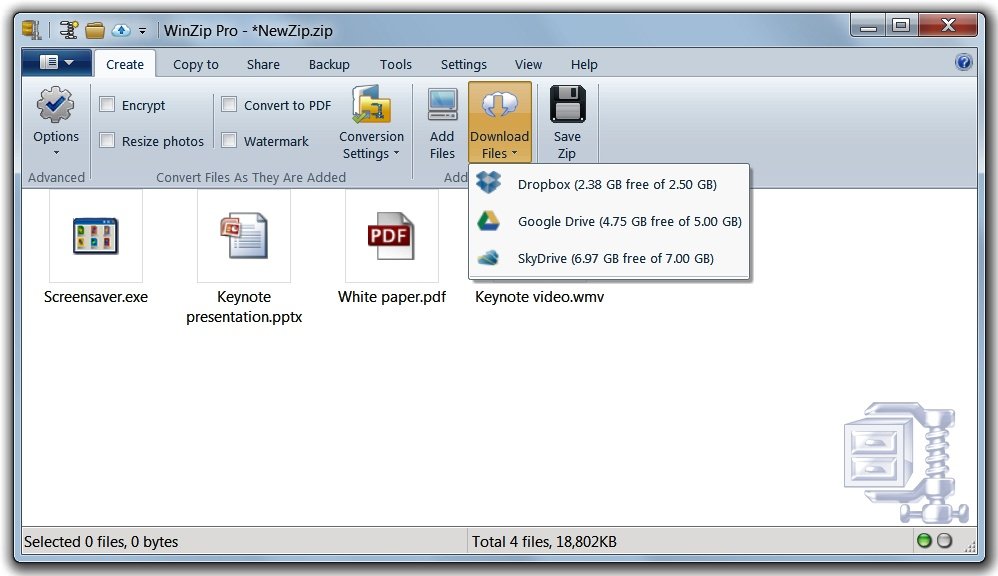The image size is (998, 576).
Task: Open the blue application menu button
Action: coord(57,62)
